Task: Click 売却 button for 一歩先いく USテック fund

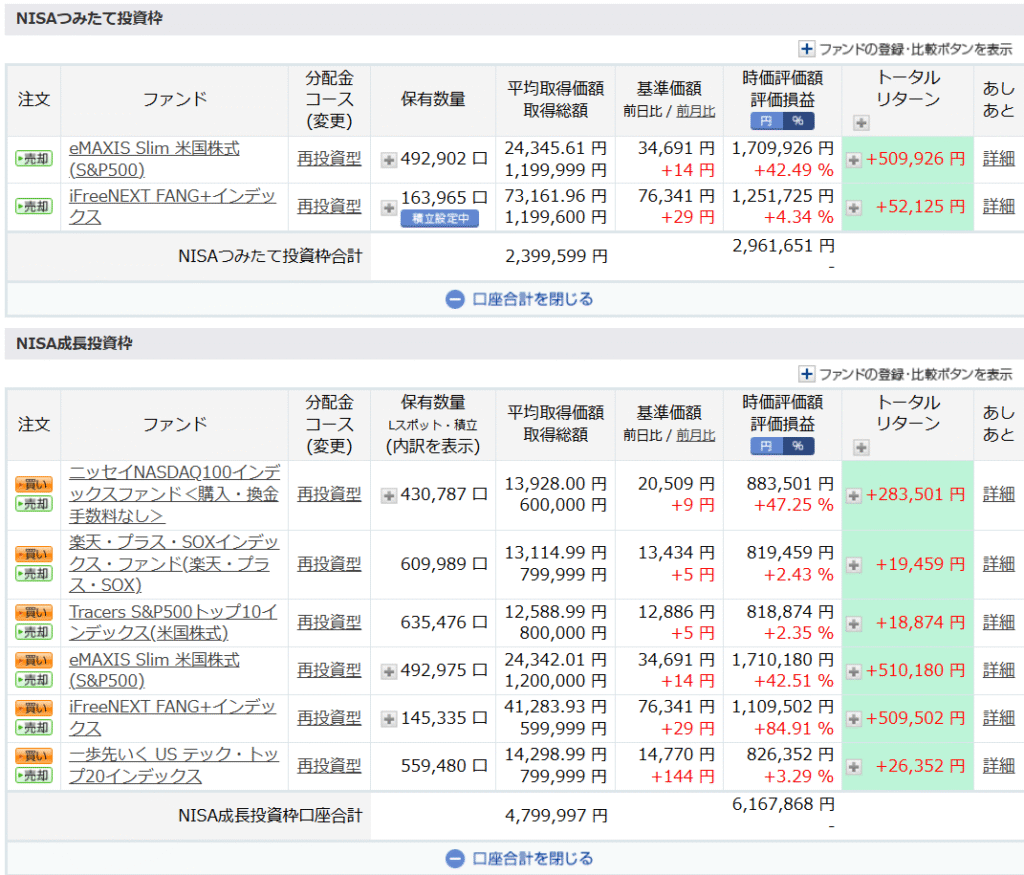Action: (x=34, y=776)
